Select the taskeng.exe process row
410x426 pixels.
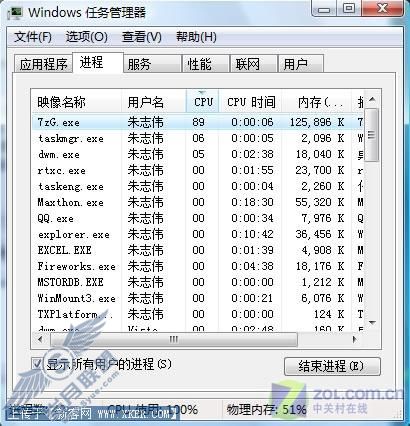click(x=197, y=186)
